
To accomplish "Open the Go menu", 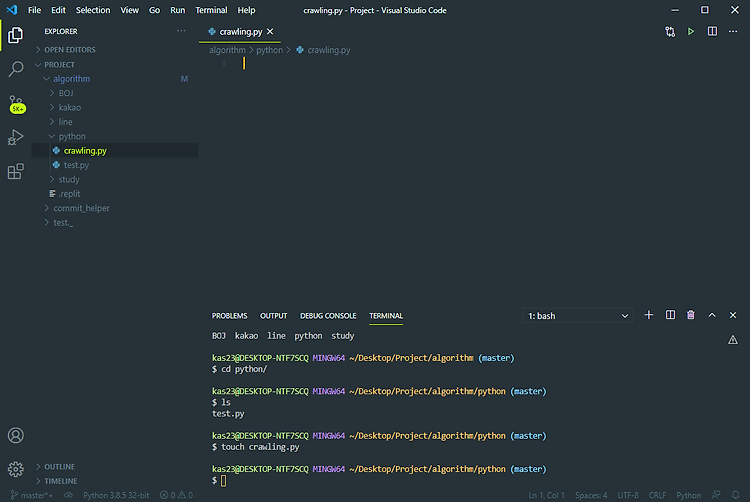I will point(154,10).
